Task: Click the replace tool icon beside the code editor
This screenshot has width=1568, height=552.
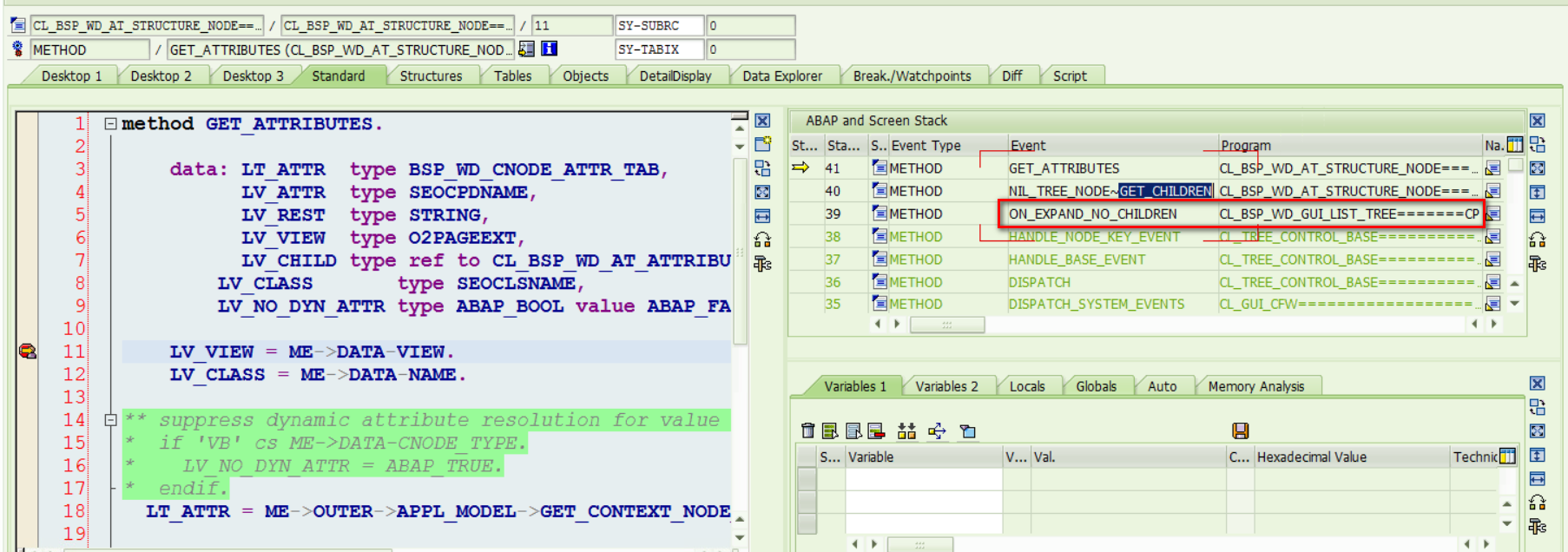Action: [x=762, y=168]
